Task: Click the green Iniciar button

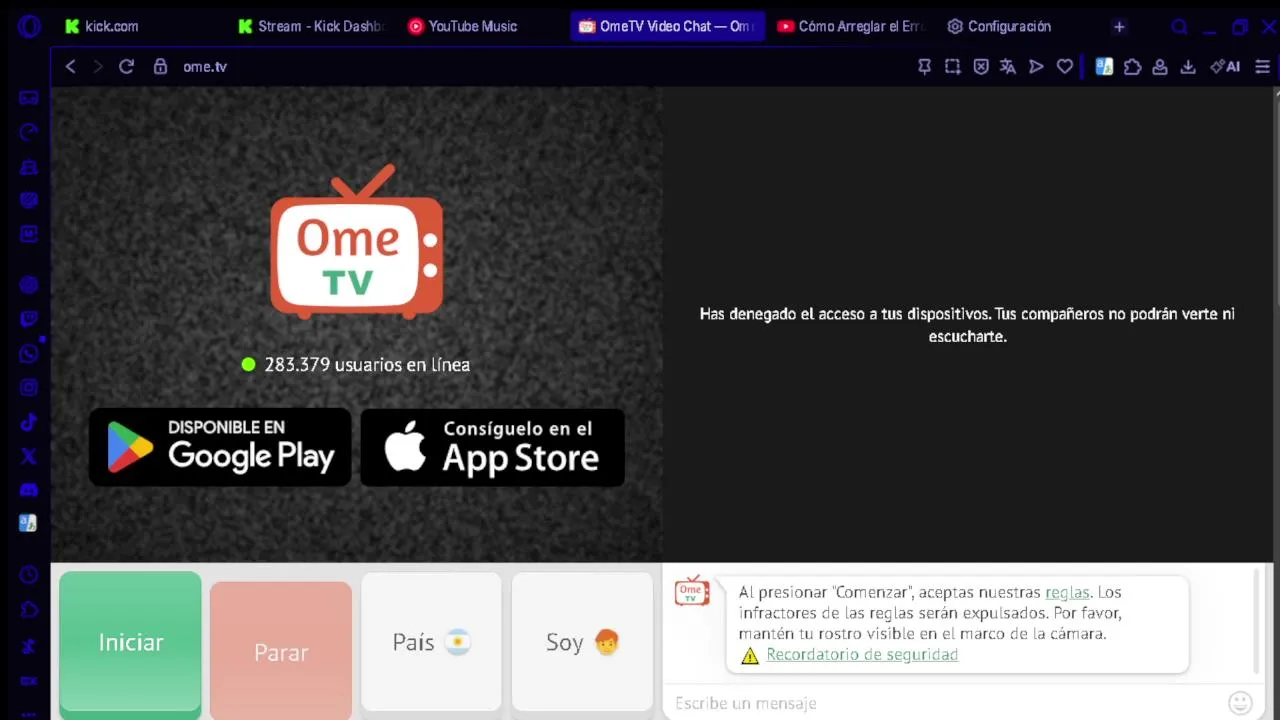Action: [x=130, y=643]
